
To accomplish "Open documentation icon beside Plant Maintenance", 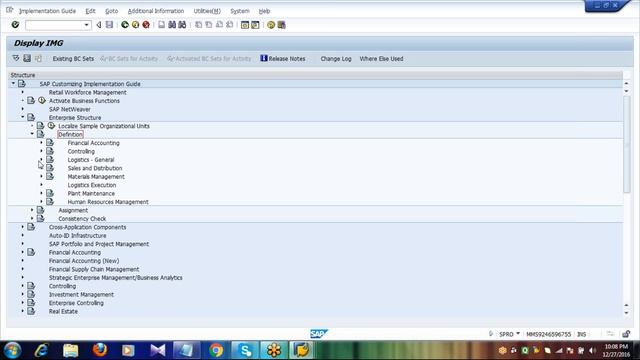I will pyautogui.click(x=50, y=193).
